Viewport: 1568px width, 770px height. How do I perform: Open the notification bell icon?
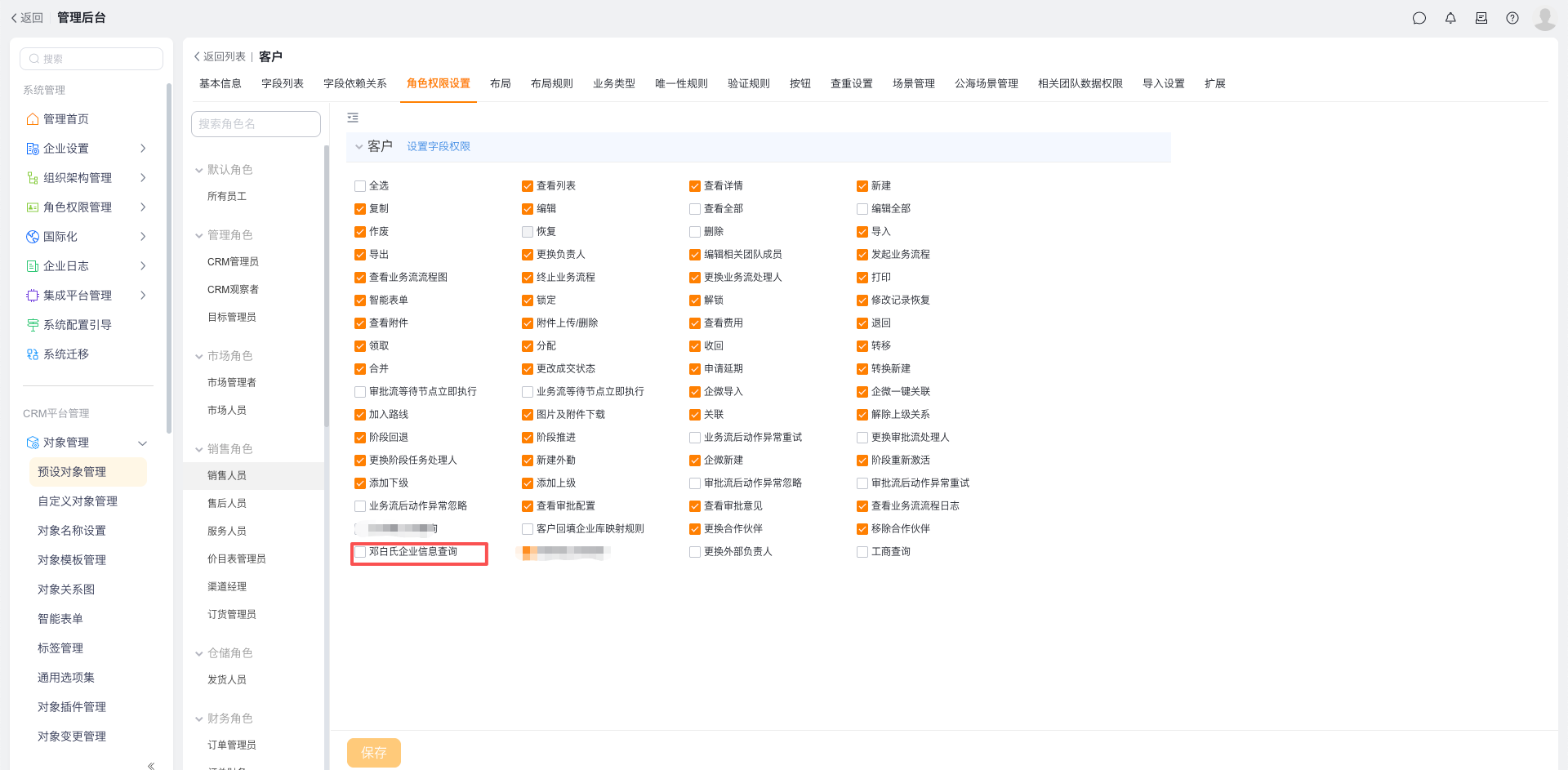(1450, 18)
